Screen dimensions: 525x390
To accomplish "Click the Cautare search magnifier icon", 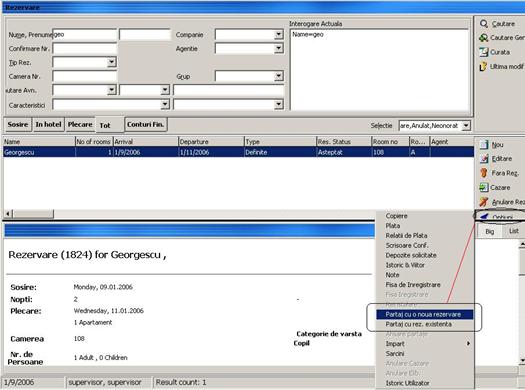I will click(x=484, y=24).
